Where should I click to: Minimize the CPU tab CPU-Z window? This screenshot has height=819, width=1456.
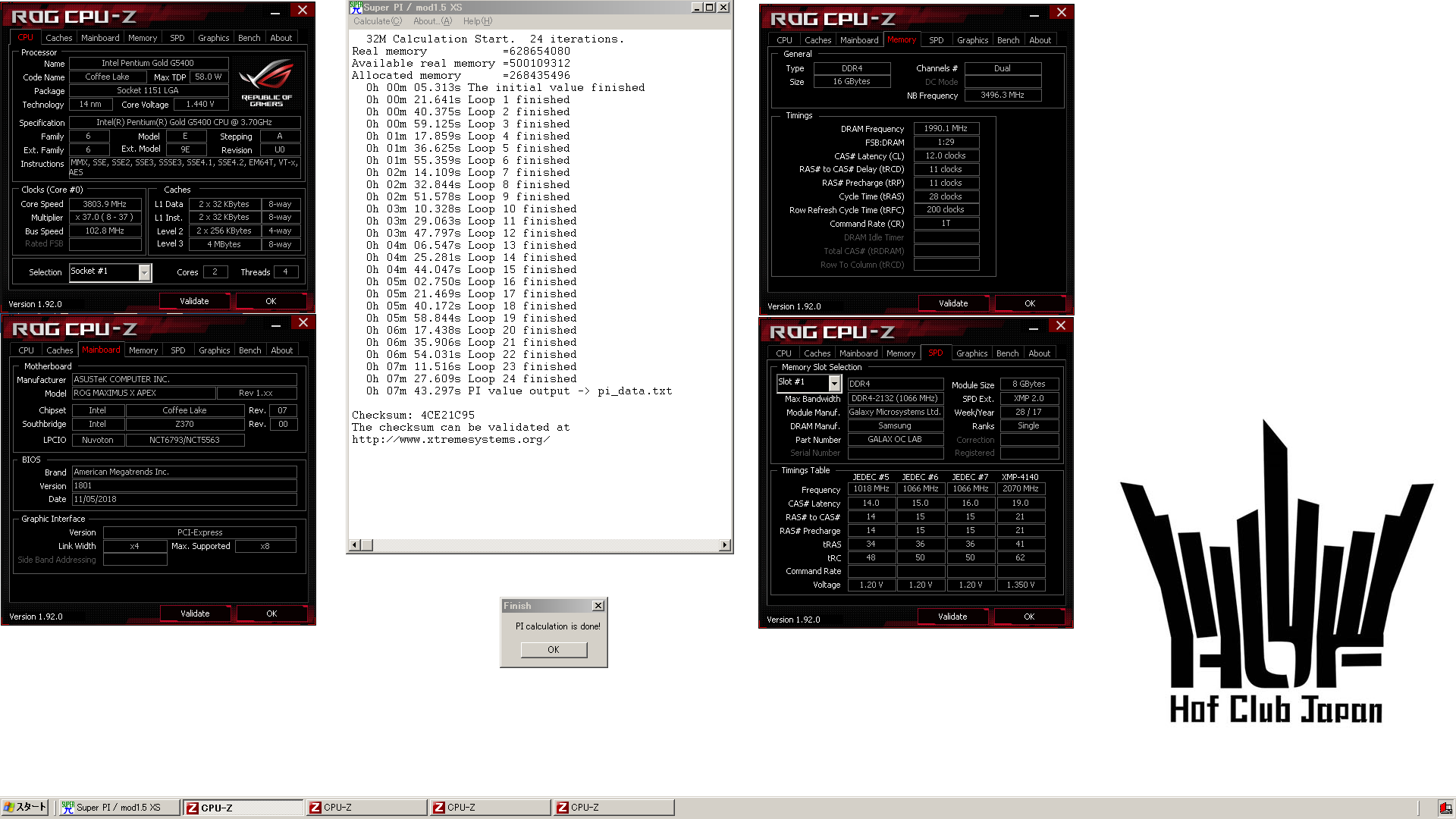(275, 12)
